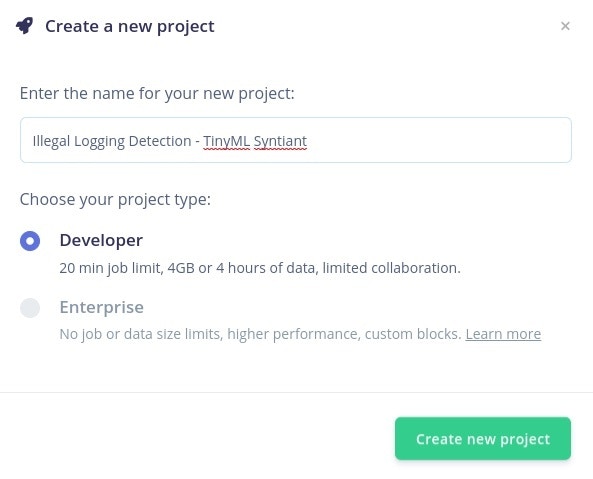Image resolution: width=593 pixels, height=479 pixels.
Task: Click the word 'Detection' in the name field
Action: tap(160, 141)
